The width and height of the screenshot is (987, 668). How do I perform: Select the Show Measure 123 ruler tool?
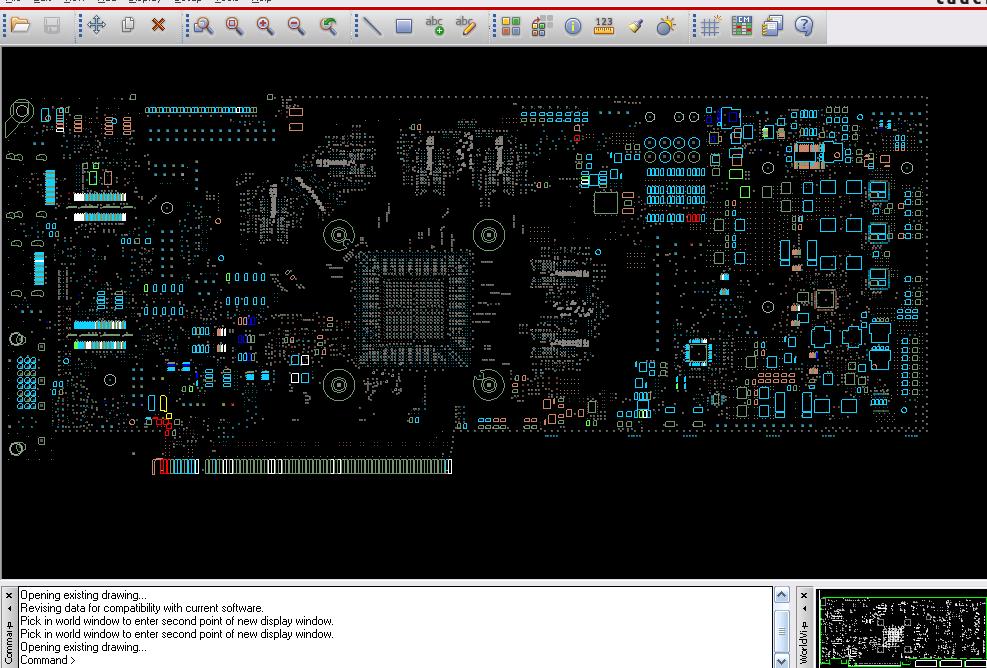(604, 26)
